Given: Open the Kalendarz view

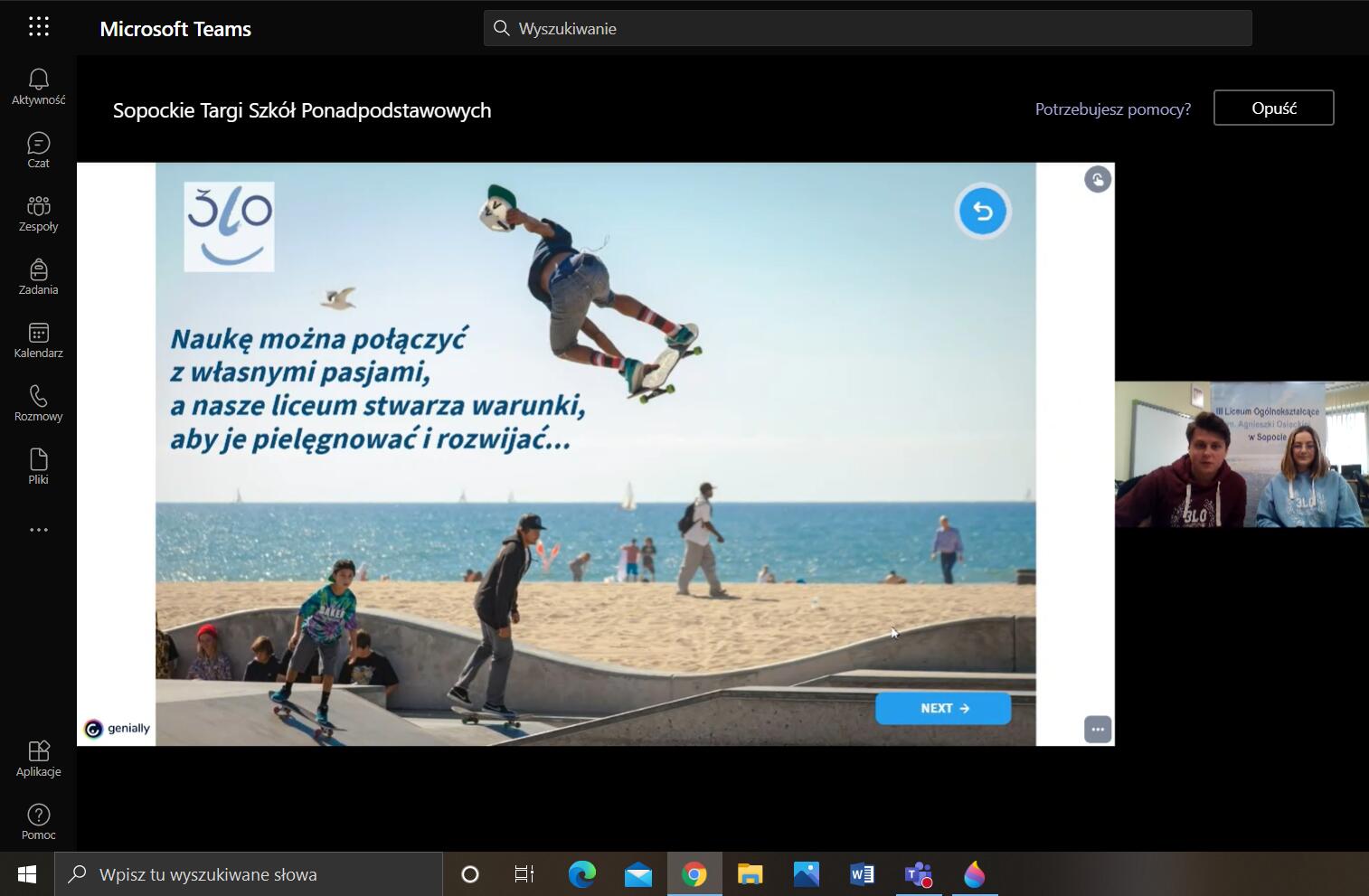Looking at the screenshot, I should tap(39, 340).
